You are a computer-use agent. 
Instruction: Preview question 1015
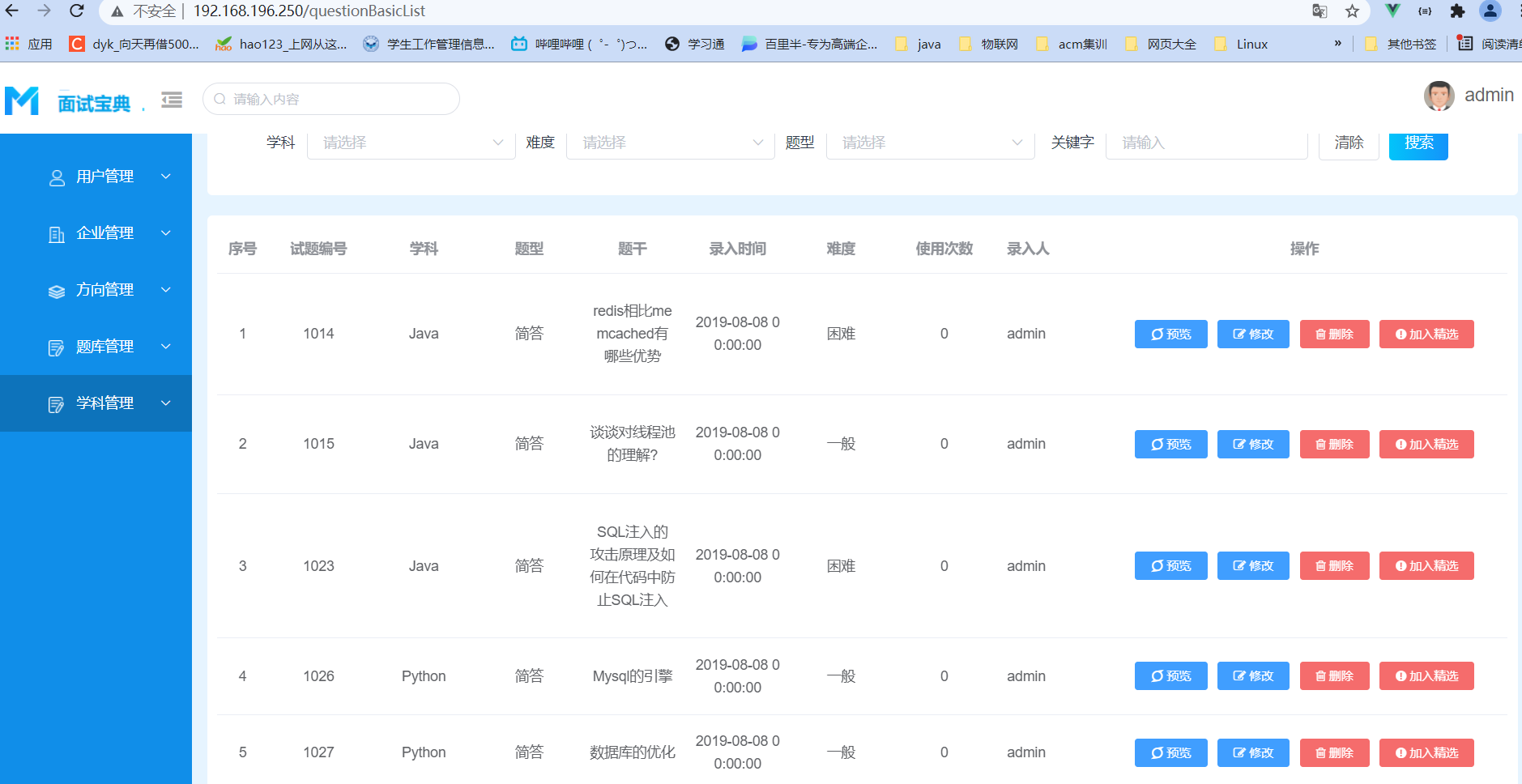point(1170,444)
